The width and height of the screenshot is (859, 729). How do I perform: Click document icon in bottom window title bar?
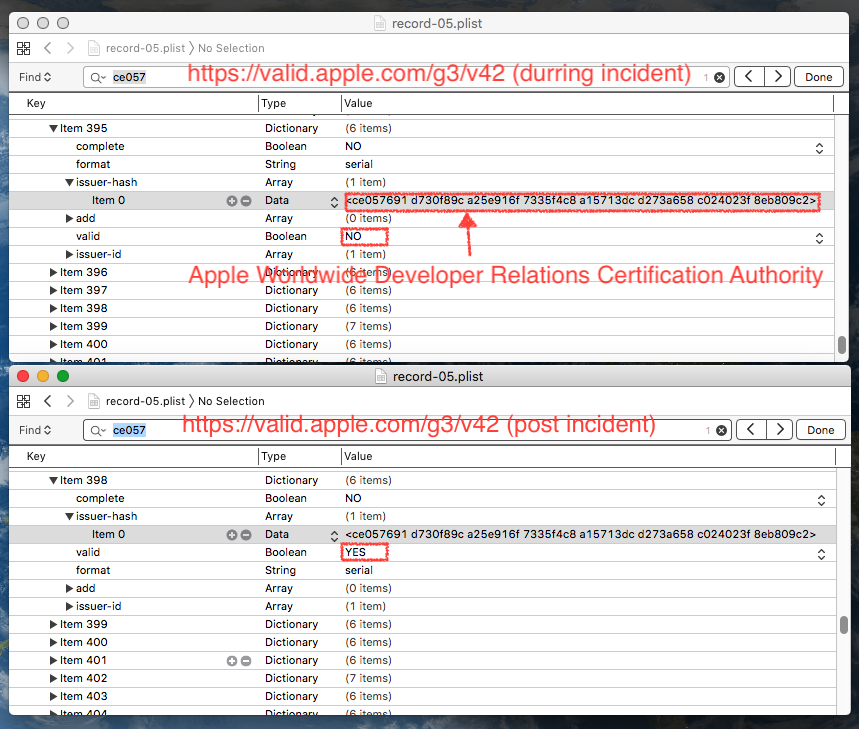(x=381, y=376)
